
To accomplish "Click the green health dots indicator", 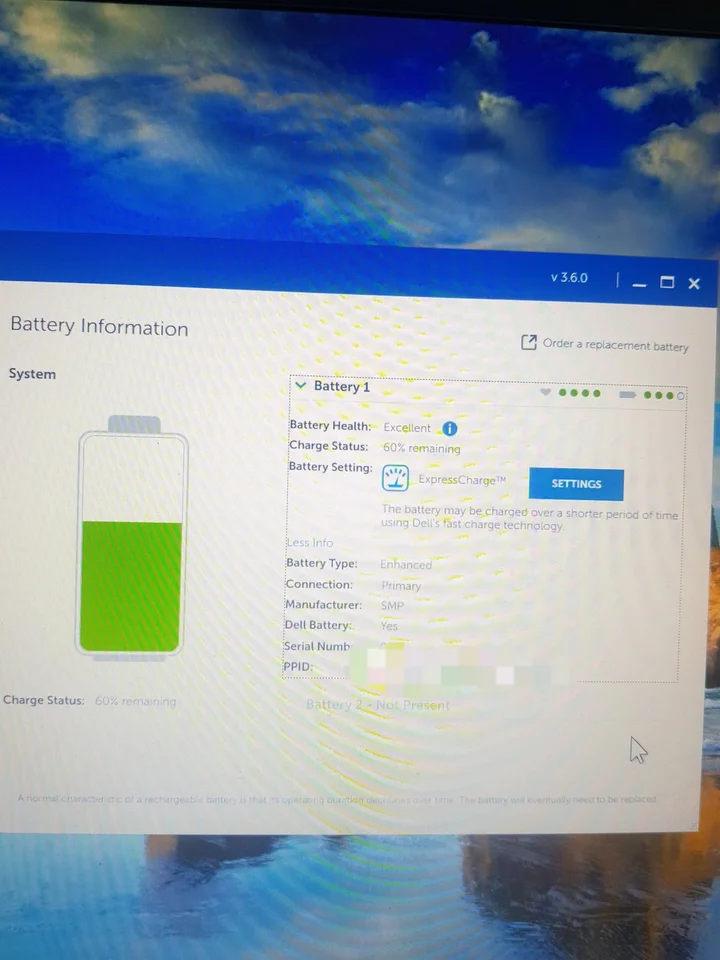I will click(580, 393).
